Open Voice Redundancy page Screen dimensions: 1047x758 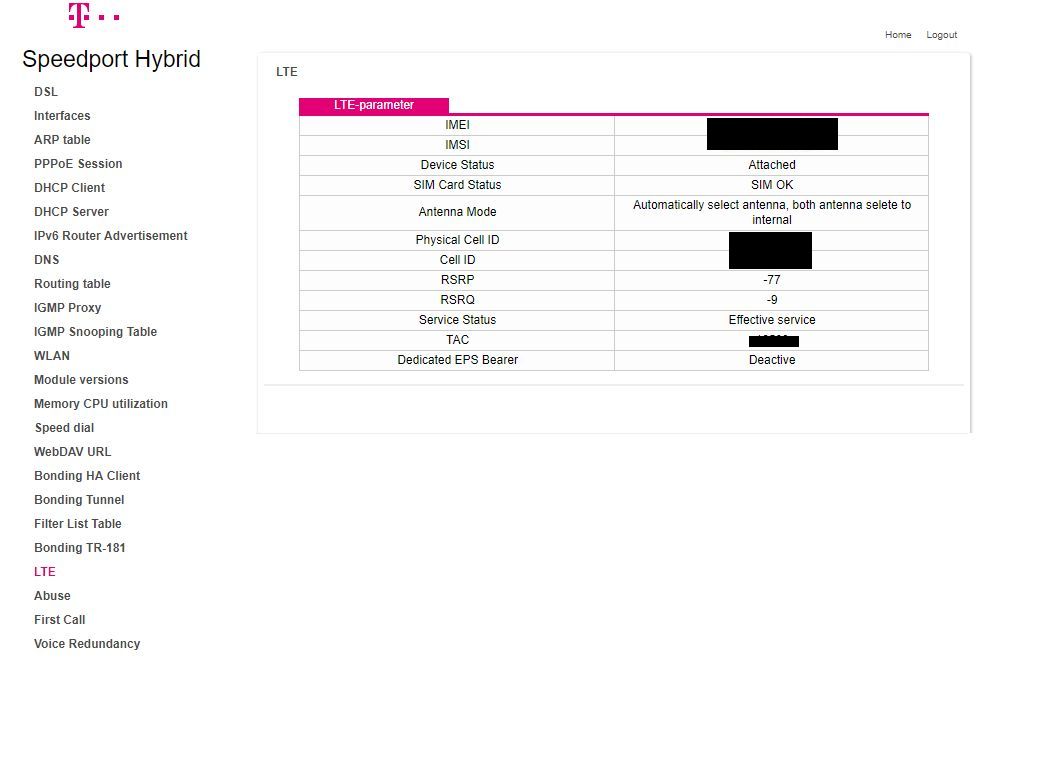[x=87, y=644]
